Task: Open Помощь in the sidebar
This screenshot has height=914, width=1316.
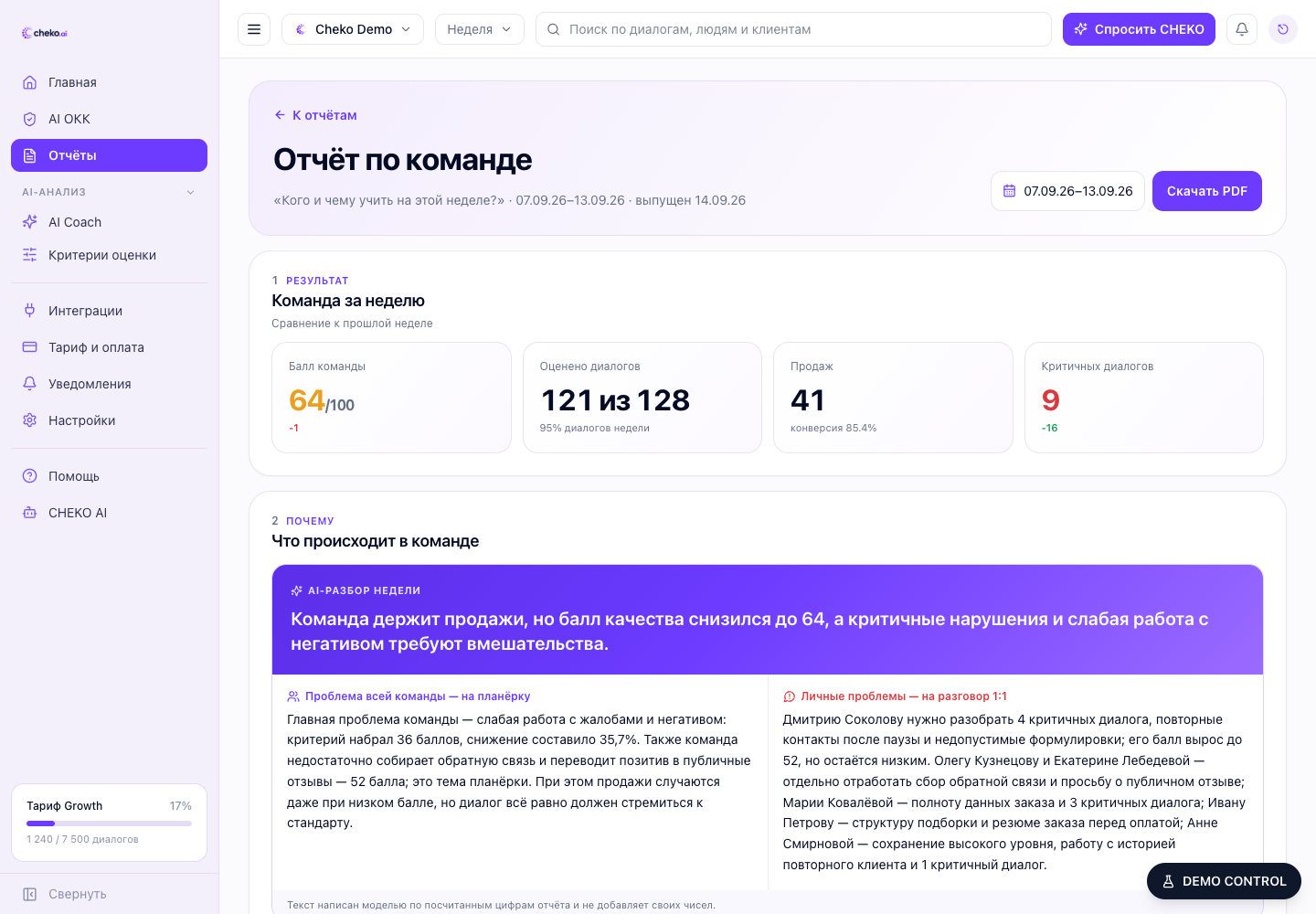Action: pos(109,476)
